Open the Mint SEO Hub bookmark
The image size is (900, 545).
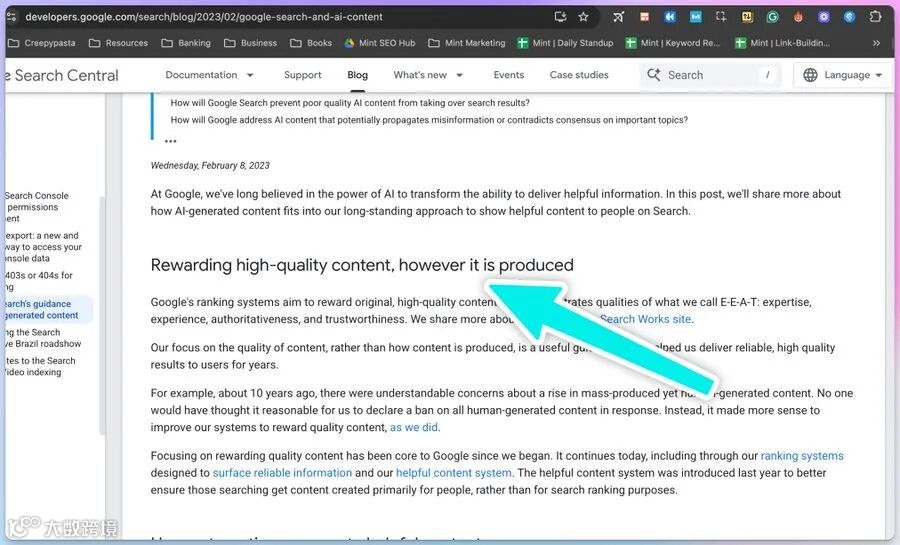coord(379,43)
